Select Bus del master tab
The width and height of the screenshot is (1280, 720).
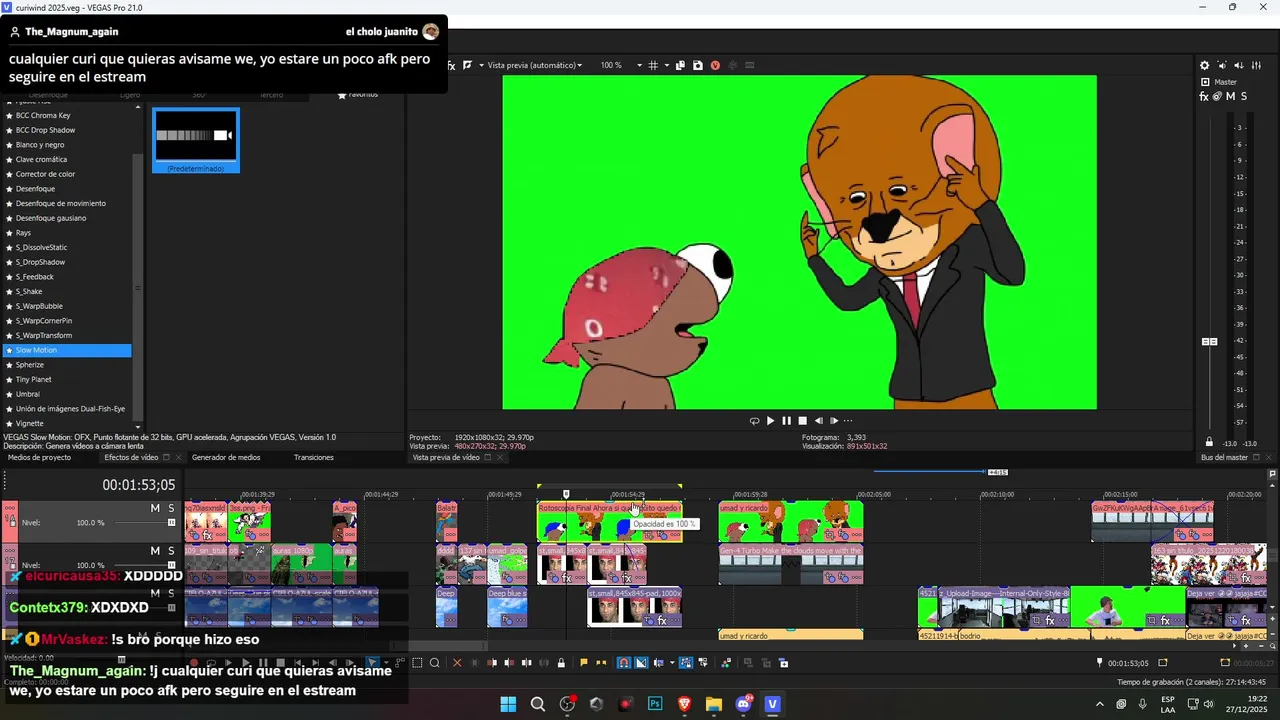1224,457
